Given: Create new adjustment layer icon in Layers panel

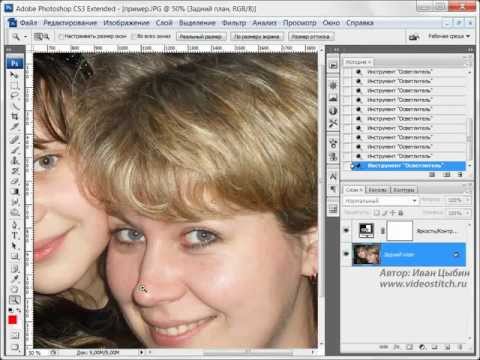Looking at the screenshot, I should (x=422, y=347).
